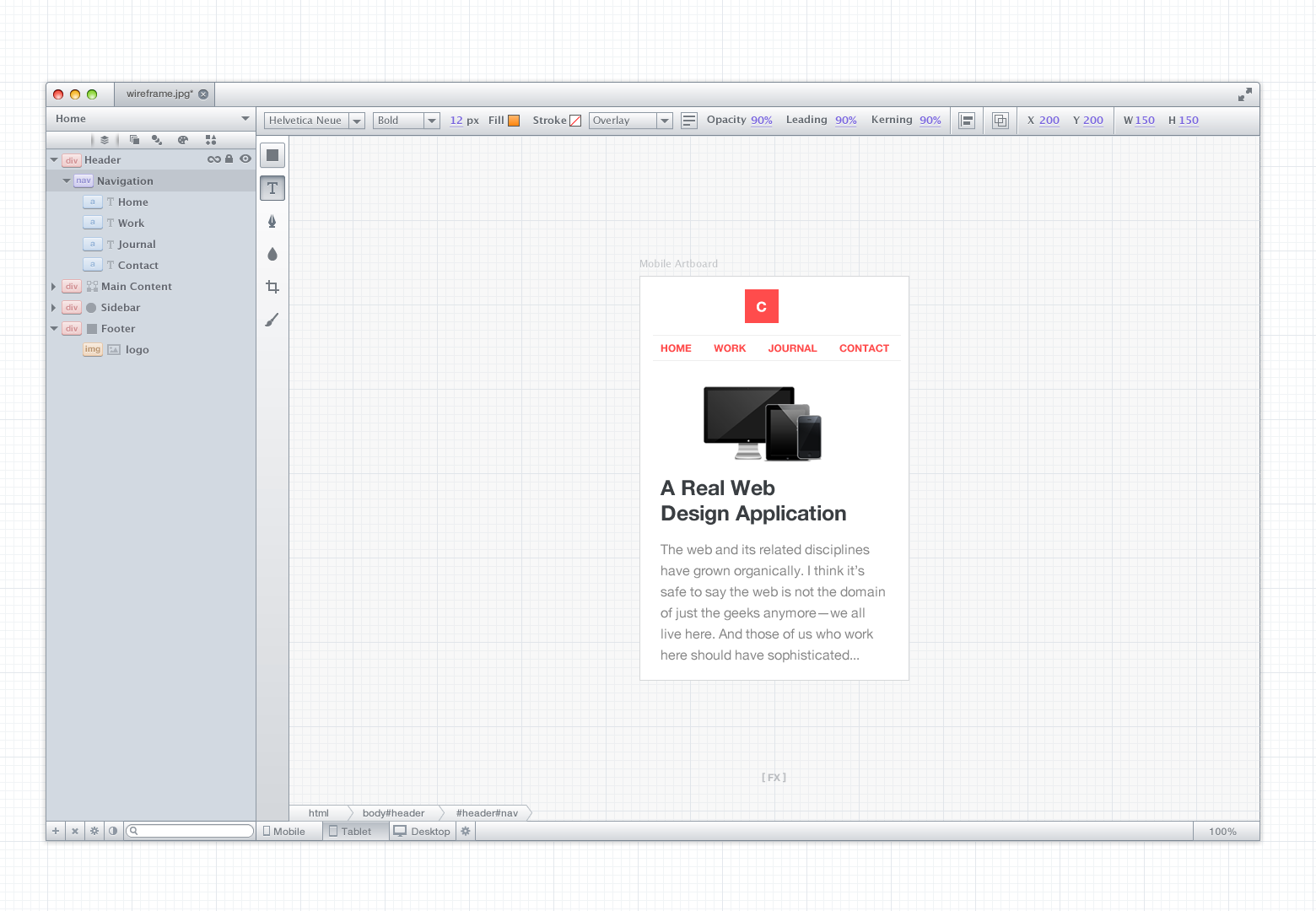Click the link chain icon on Header

[213, 159]
